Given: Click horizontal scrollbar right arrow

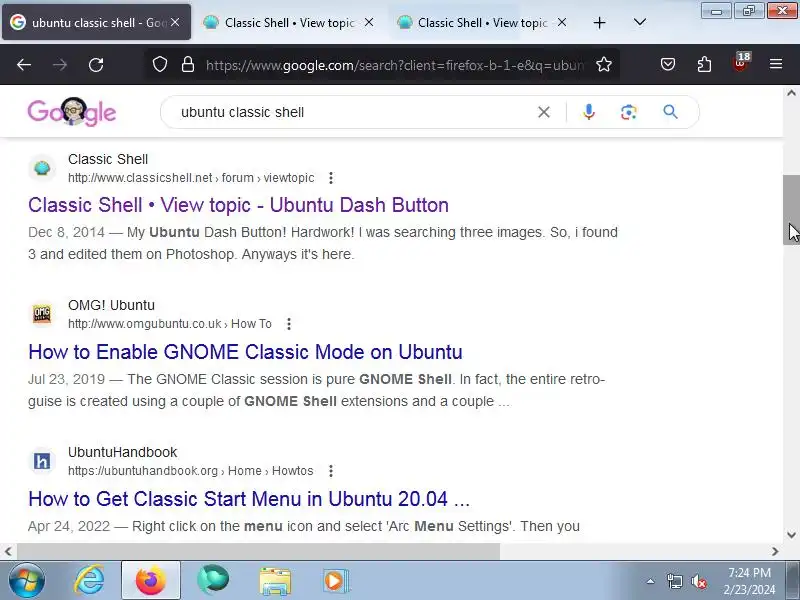Looking at the screenshot, I should point(776,552).
